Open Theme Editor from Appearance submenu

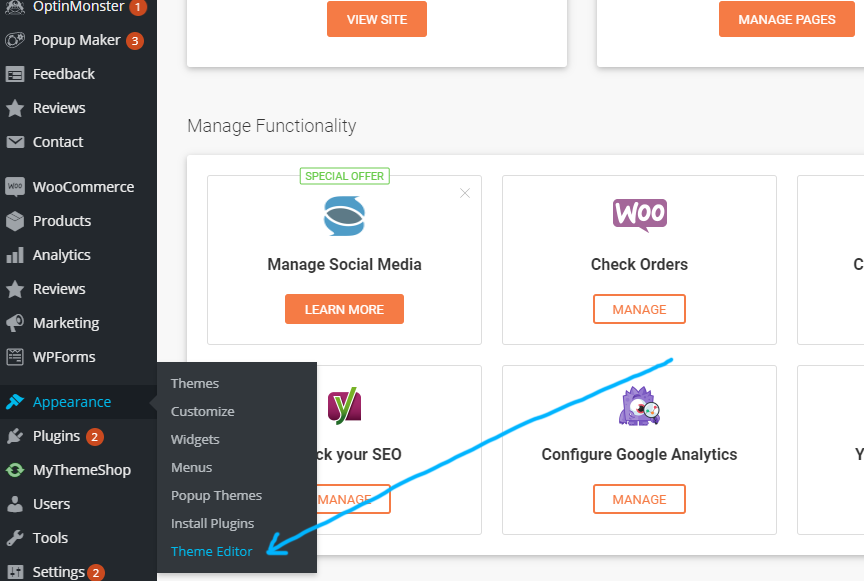pos(211,551)
